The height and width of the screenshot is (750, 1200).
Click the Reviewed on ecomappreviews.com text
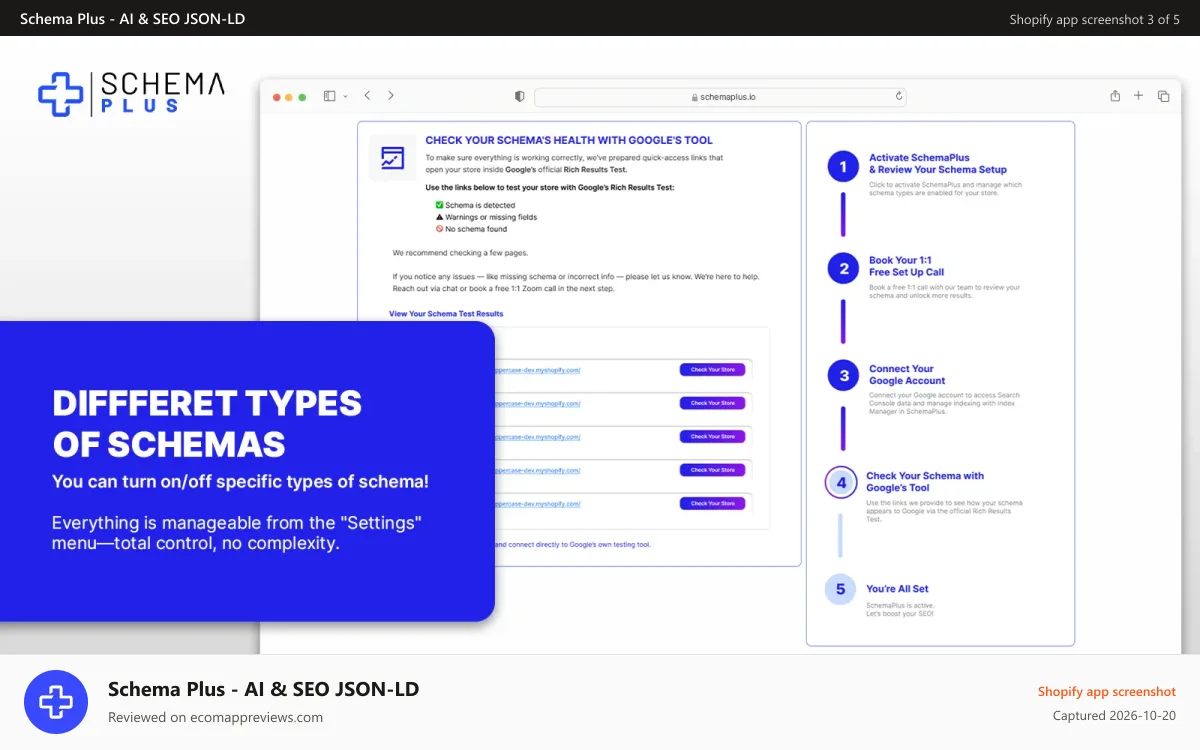coord(215,717)
